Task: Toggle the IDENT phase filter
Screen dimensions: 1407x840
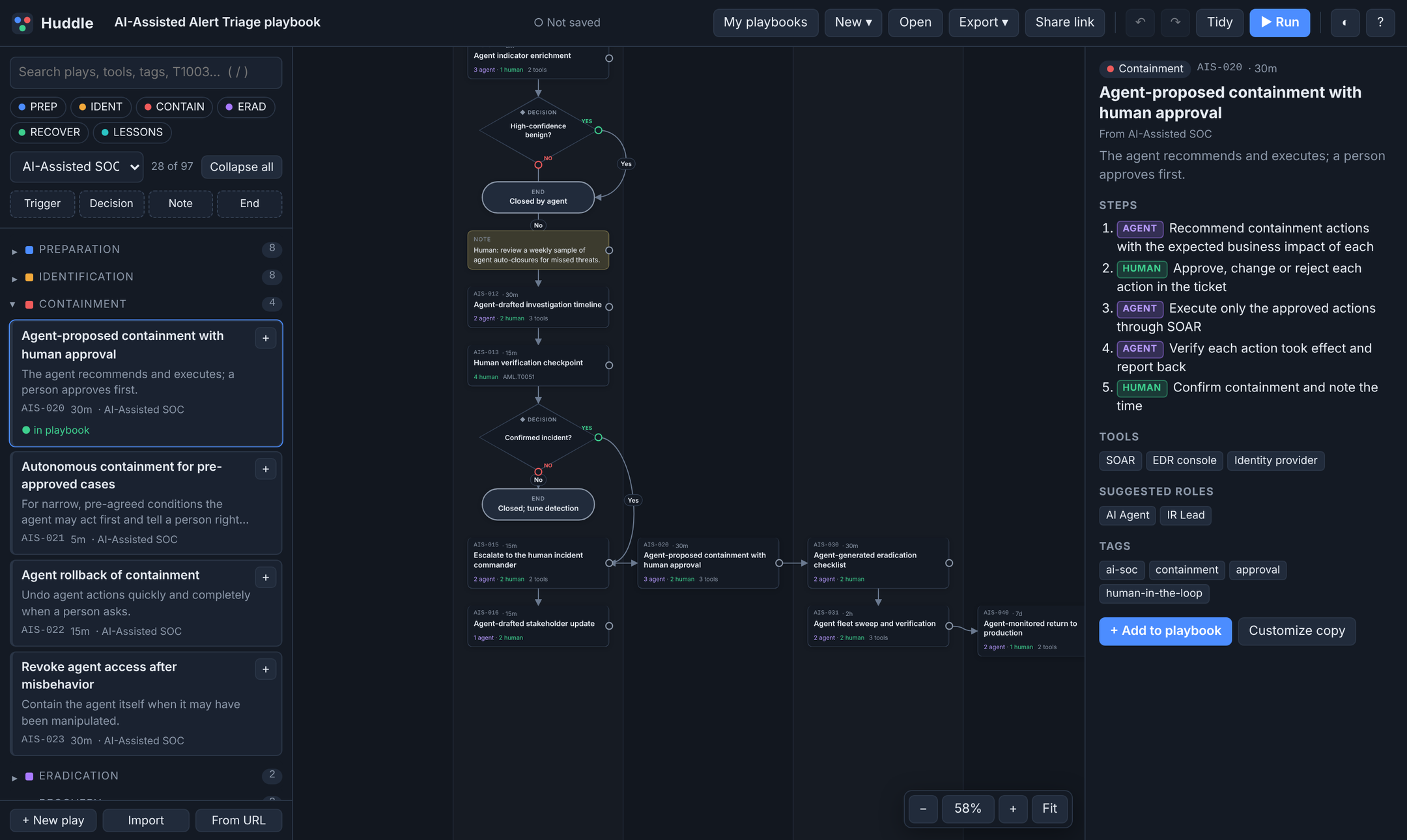Action: (x=101, y=107)
